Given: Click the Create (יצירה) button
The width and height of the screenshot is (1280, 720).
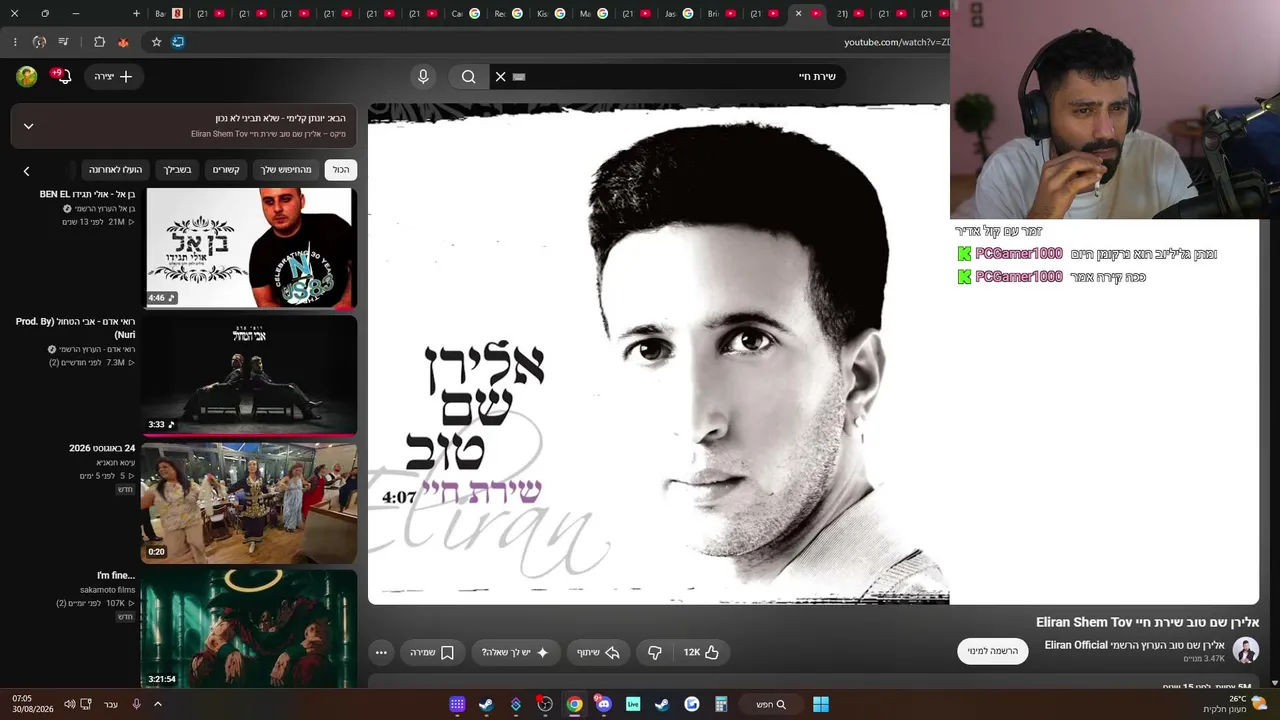Looking at the screenshot, I should click(113, 77).
